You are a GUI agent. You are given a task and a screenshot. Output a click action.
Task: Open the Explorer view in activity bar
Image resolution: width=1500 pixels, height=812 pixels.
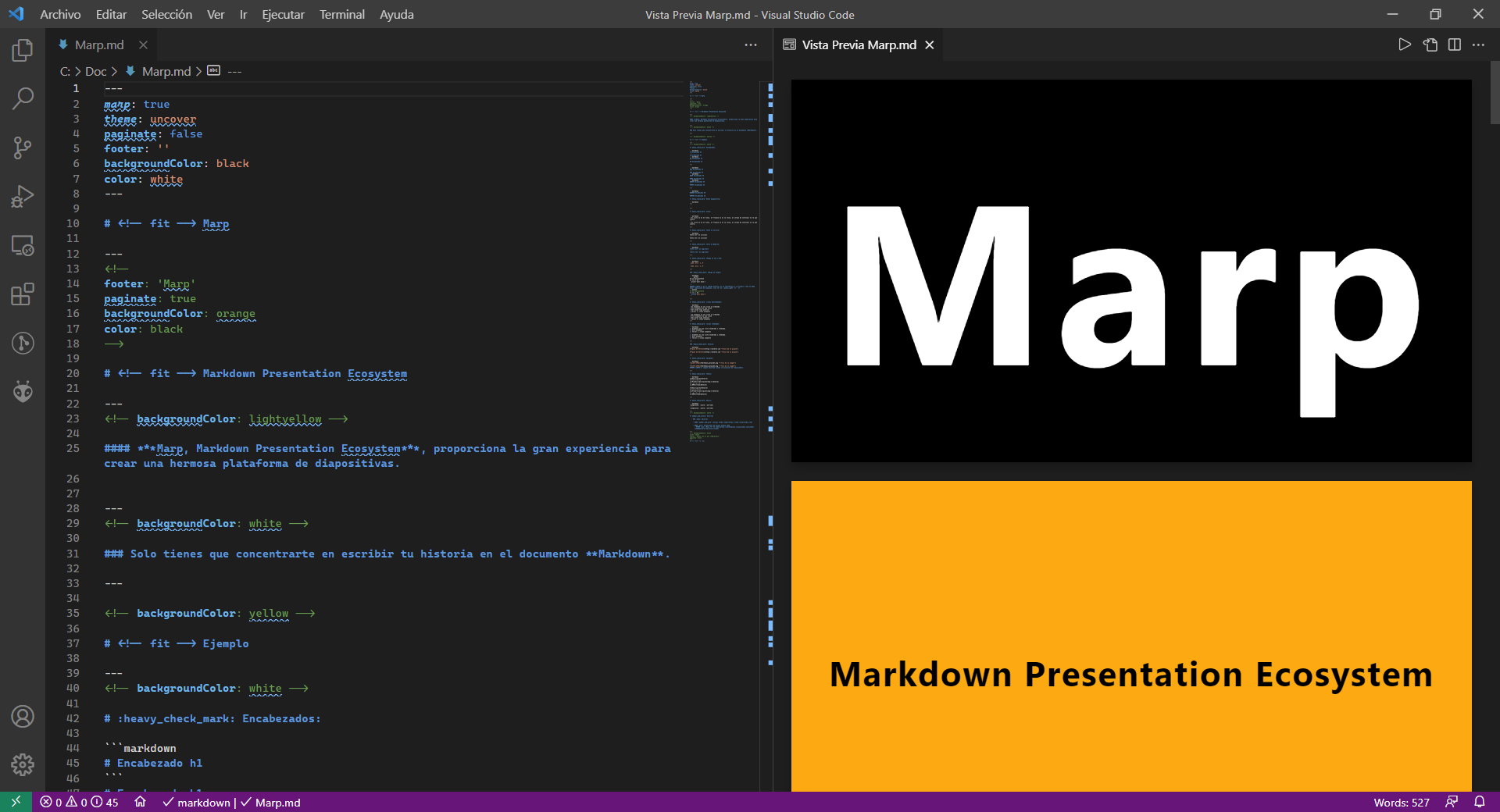coord(23,51)
